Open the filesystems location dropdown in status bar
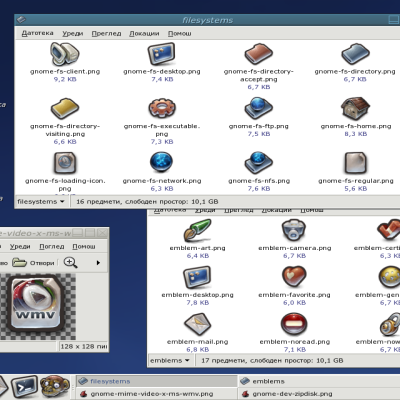This screenshot has height=400, width=400. (x=41, y=202)
